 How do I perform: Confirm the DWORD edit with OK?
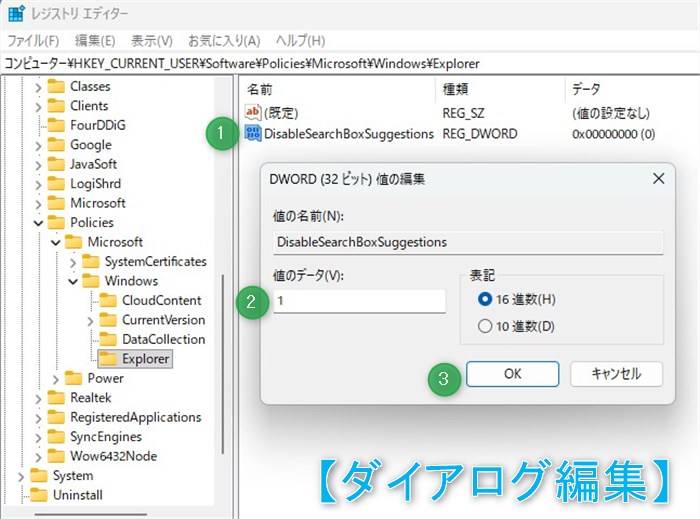pyautogui.click(x=512, y=374)
